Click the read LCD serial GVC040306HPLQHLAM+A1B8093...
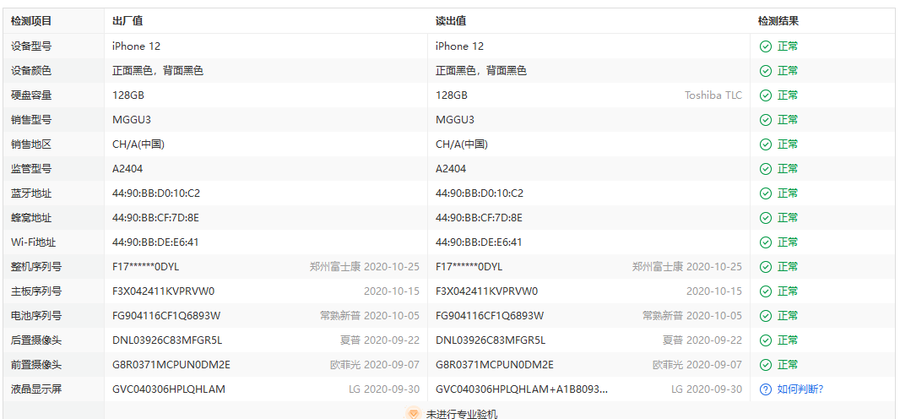This screenshot has height=419, width=900. (522, 389)
